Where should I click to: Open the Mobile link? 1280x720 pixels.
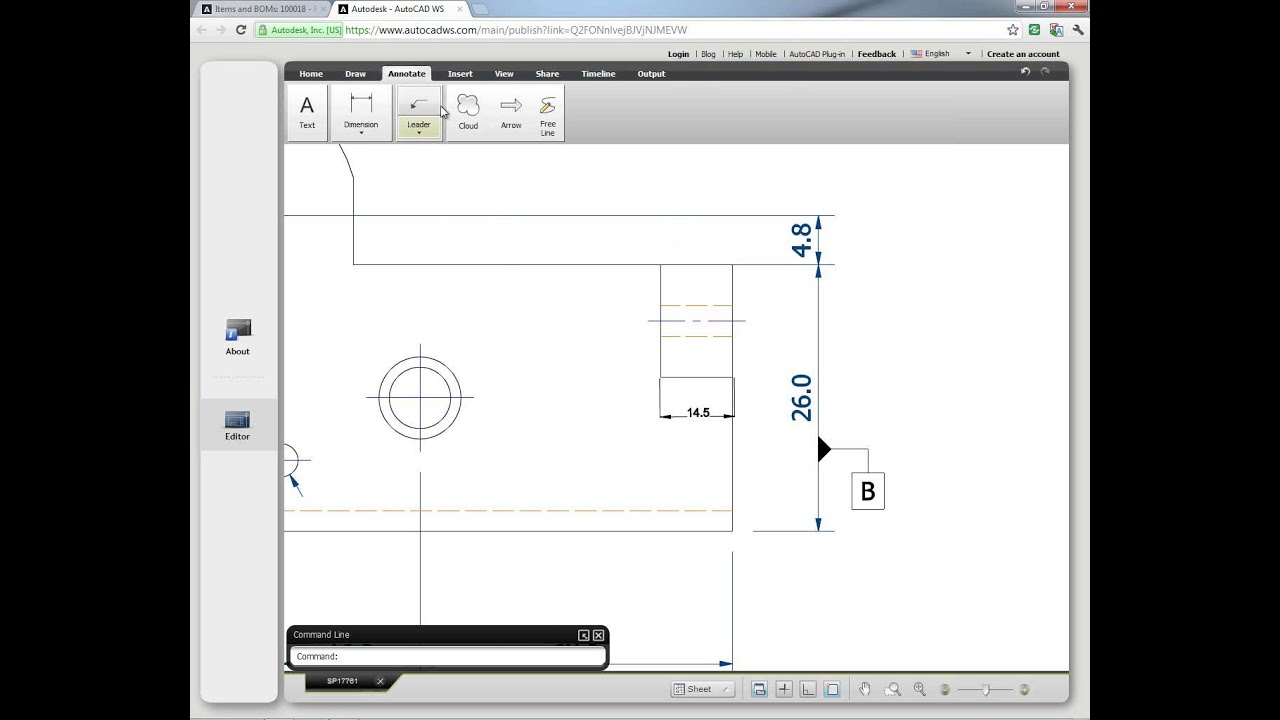click(766, 54)
